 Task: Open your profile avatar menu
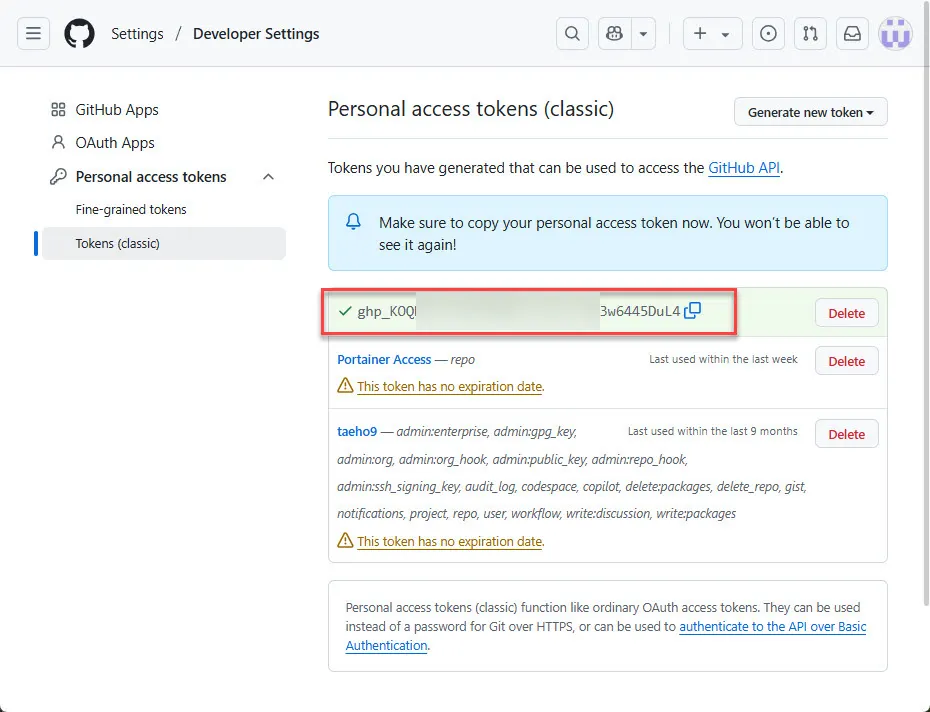[895, 33]
